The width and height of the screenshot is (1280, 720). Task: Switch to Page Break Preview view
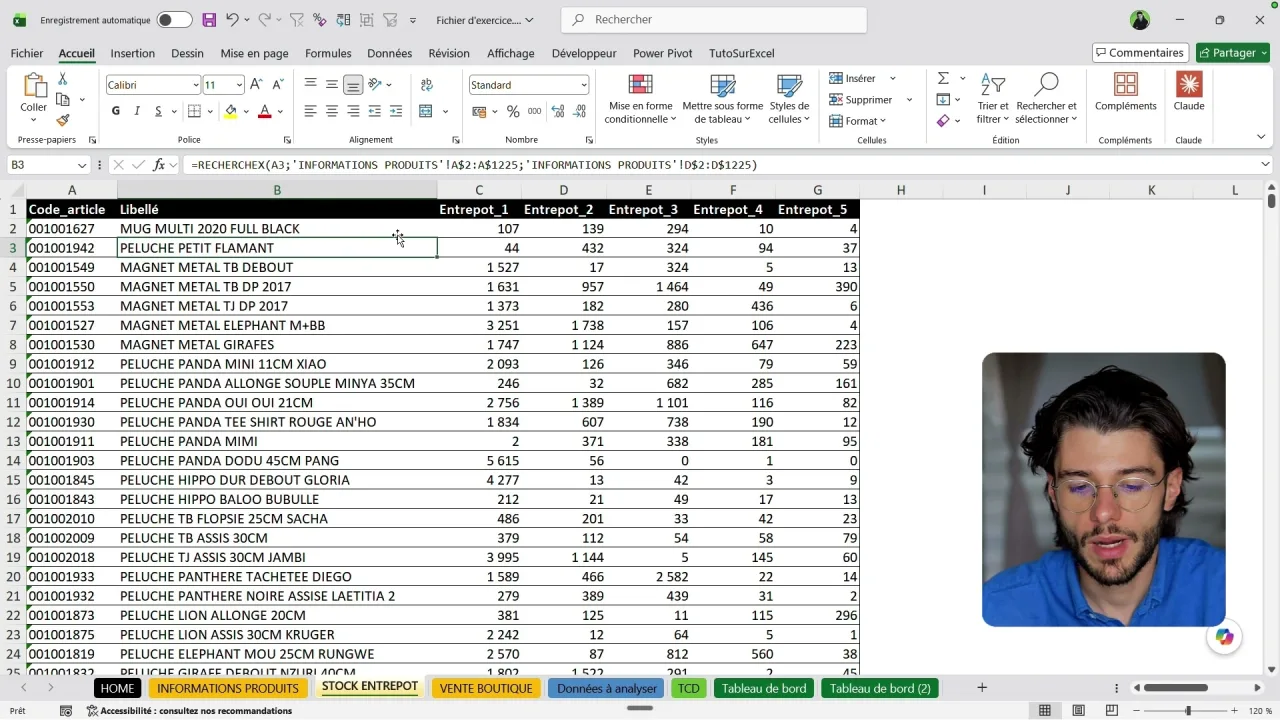coord(1113,711)
